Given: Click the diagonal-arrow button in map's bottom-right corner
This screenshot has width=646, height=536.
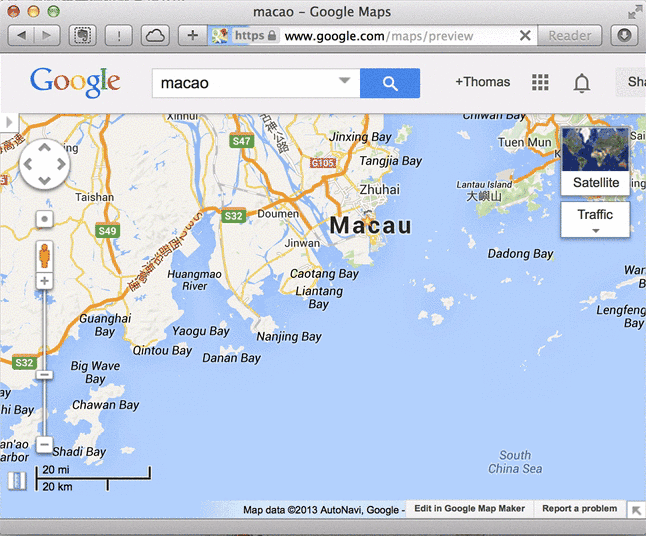Looking at the screenshot, I should [x=636, y=510].
